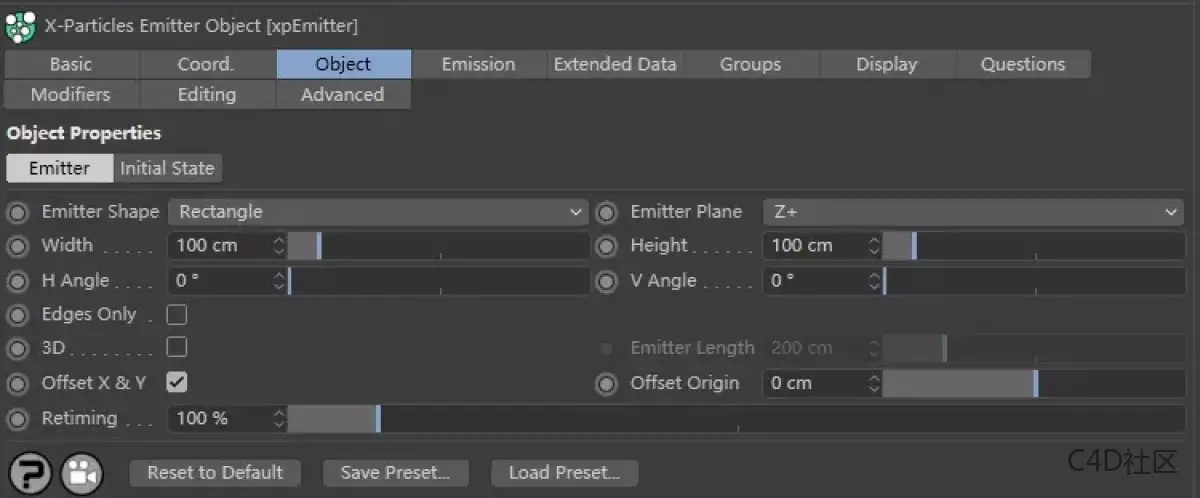Click the video camera tutorial icon

[x=82, y=473]
